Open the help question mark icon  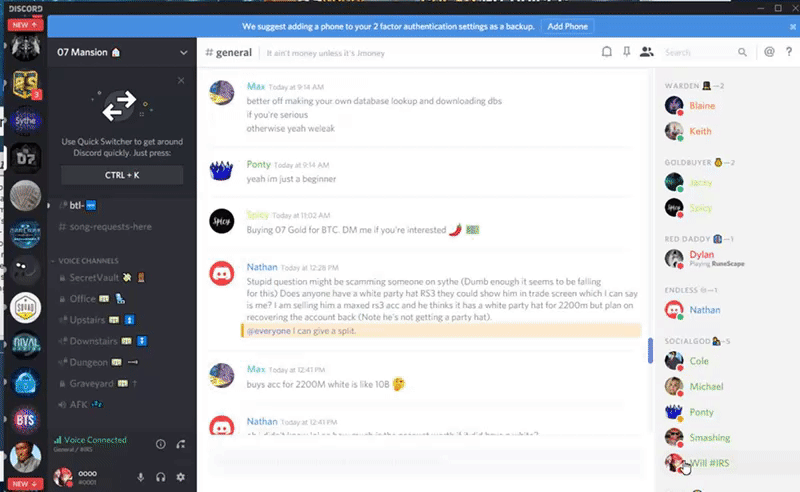(789, 52)
